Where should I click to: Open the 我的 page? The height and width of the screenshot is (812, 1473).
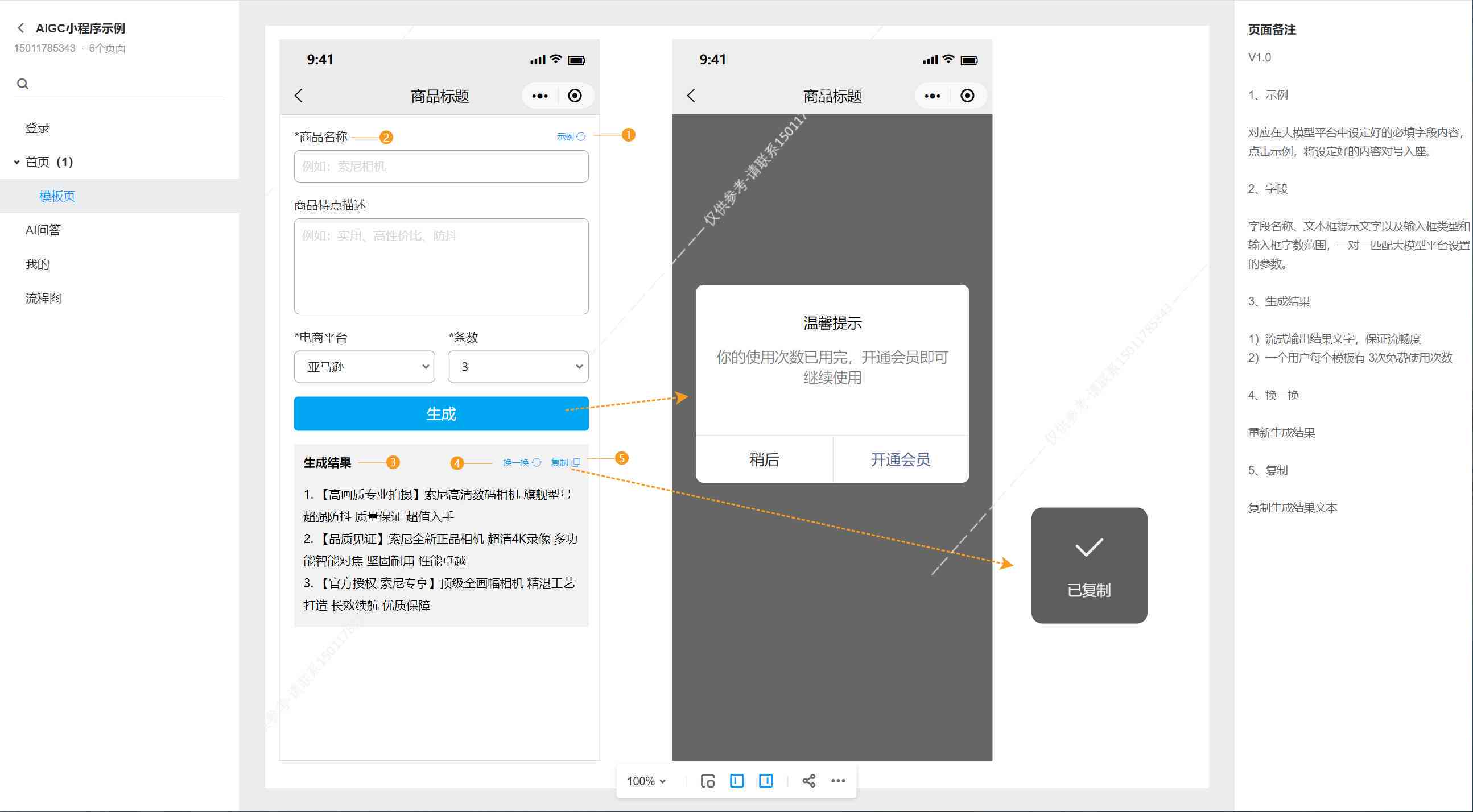[38, 264]
